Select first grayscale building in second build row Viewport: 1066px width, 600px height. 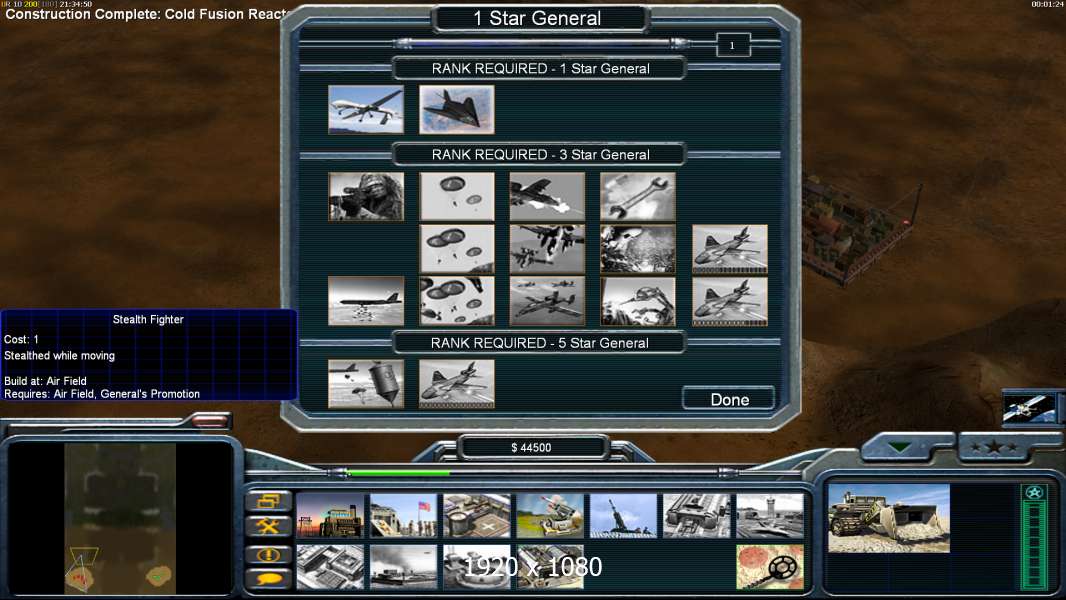pos(330,567)
